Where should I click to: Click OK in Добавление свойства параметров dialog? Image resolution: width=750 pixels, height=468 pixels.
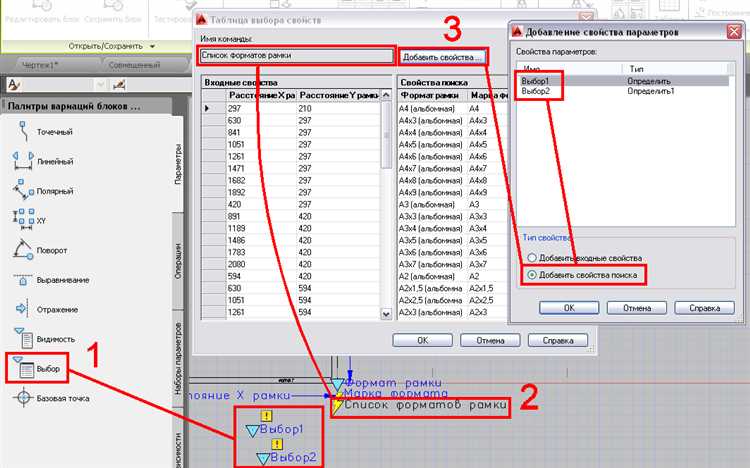pyautogui.click(x=569, y=308)
